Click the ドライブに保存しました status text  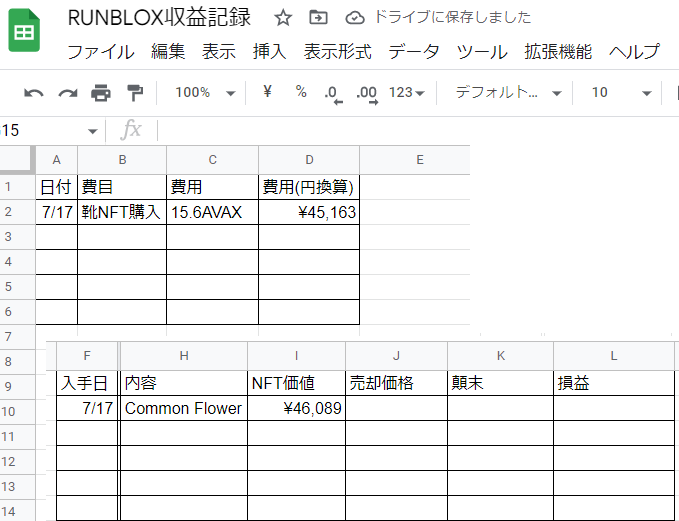pyautogui.click(x=453, y=17)
